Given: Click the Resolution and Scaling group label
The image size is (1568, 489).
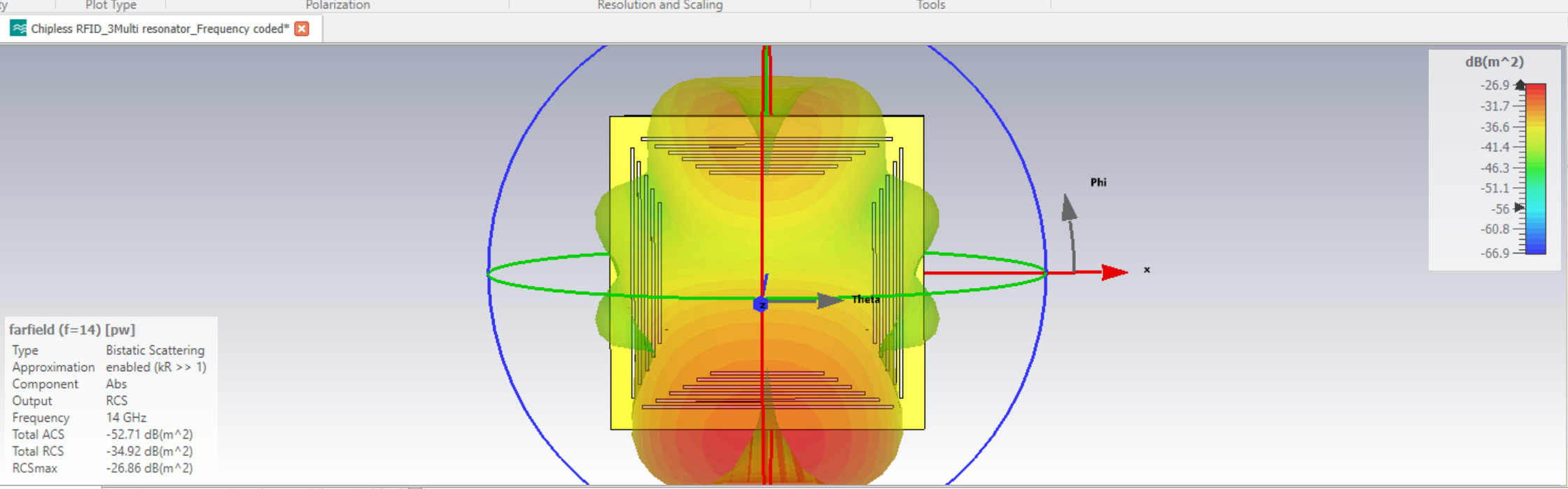Looking at the screenshot, I should [x=659, y=6].
